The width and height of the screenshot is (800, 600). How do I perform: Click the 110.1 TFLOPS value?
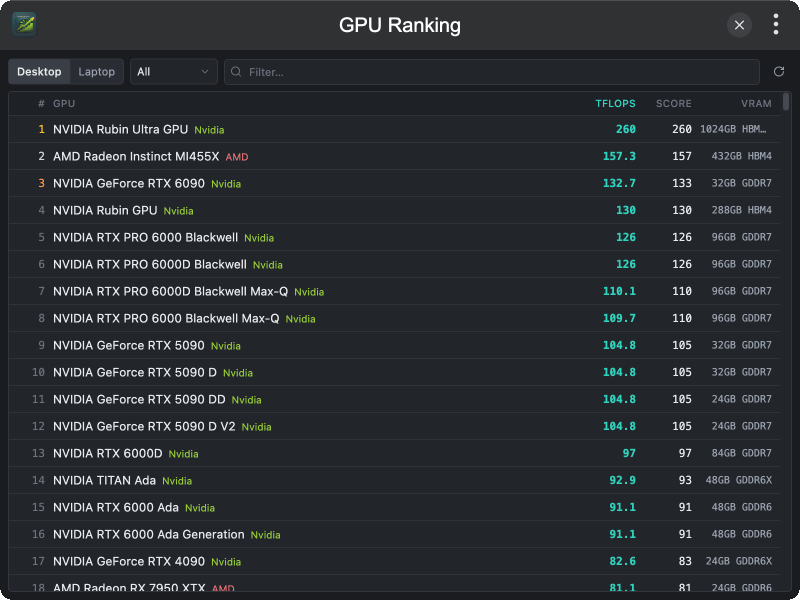tap(619, 291)
